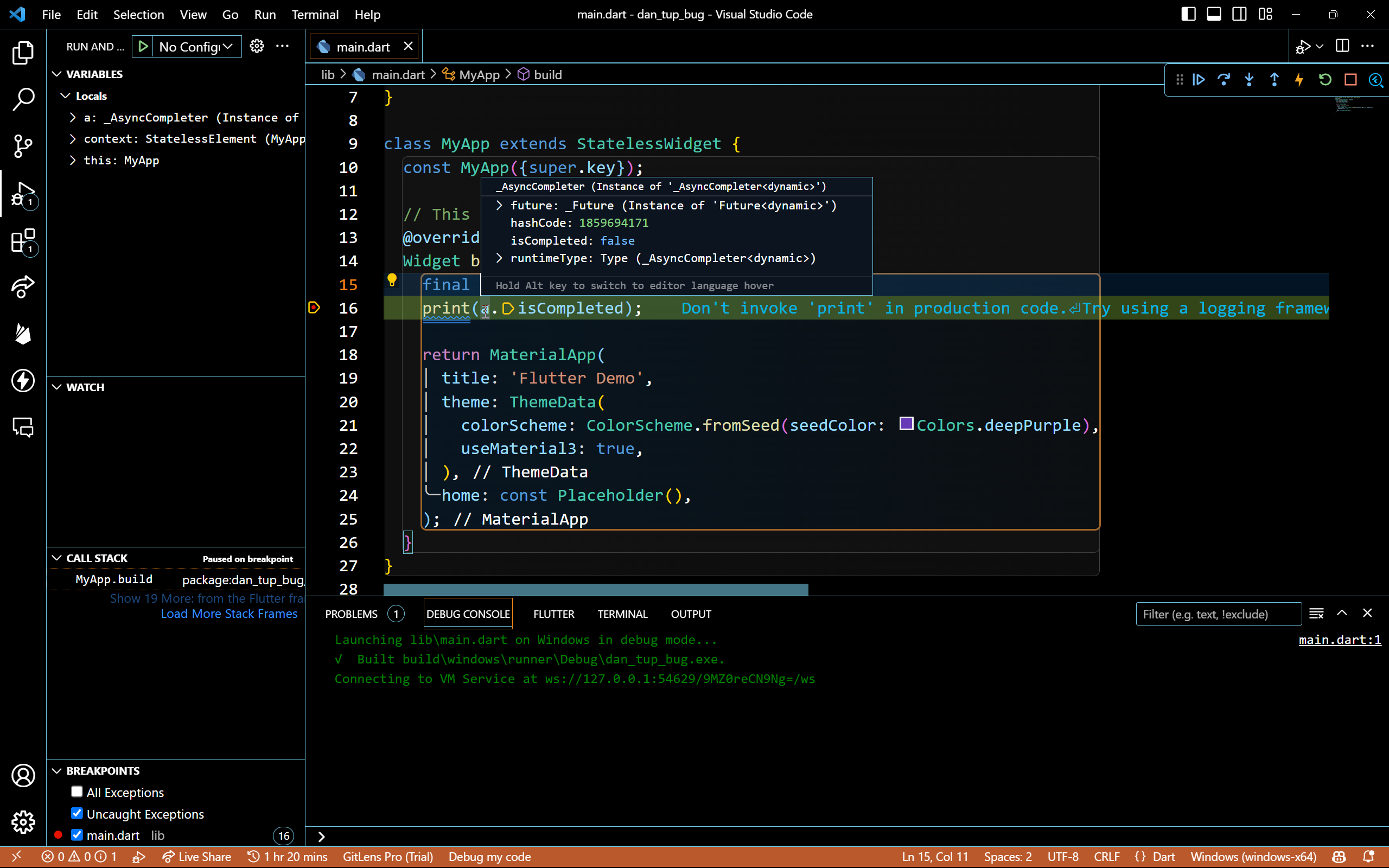The width and height of the screenshot is (1389, 868).
Task: Enable the All Exceptions breakpoint checkbox
Action: (x=77, y=791)
